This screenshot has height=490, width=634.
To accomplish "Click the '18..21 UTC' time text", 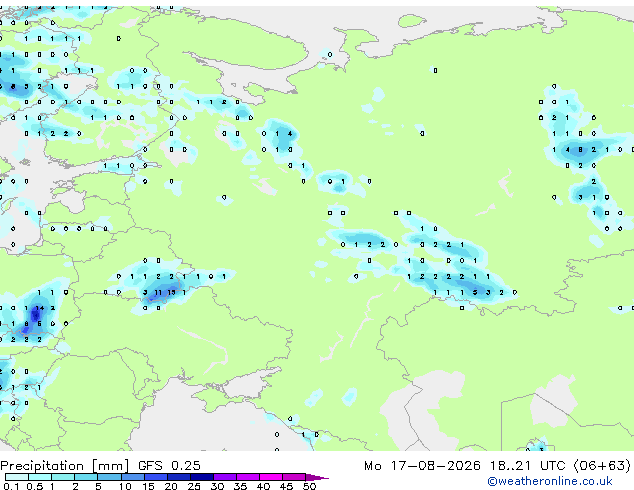I will click(528, 466).
